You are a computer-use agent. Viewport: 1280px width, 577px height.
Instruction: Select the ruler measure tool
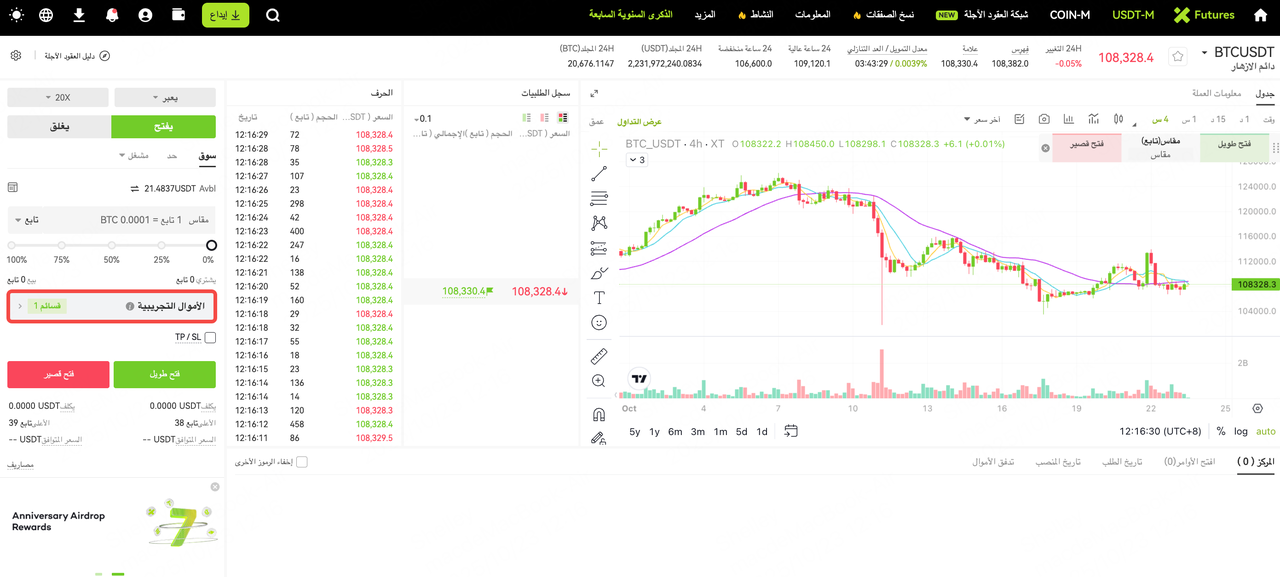click(599, 356)
